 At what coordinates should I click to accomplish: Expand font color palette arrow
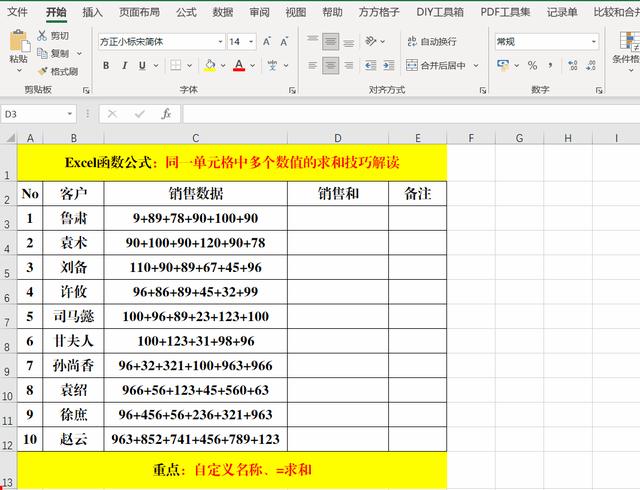click(x=253, y=65)
